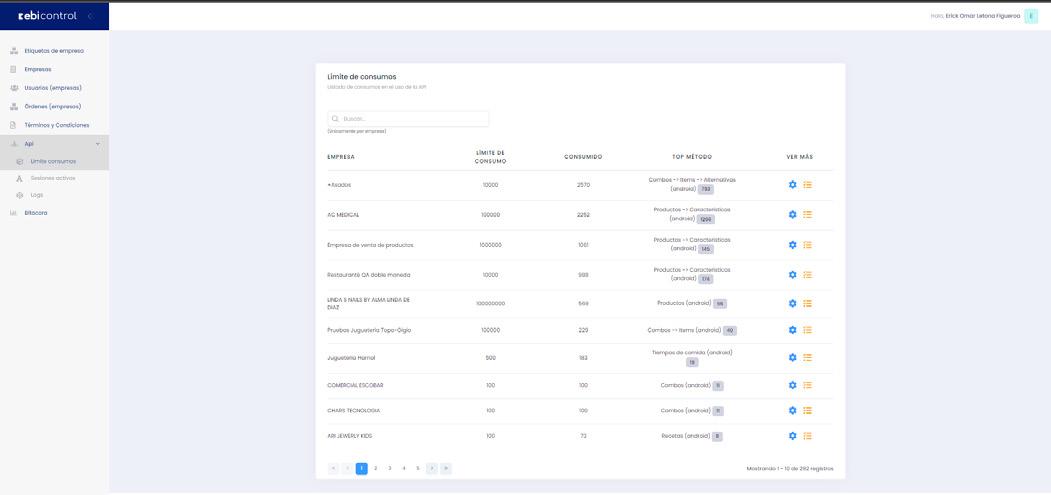Screen dimensions: 1051x495
Task: Open Logs in the Api submenu
Action: pos(37,195)
